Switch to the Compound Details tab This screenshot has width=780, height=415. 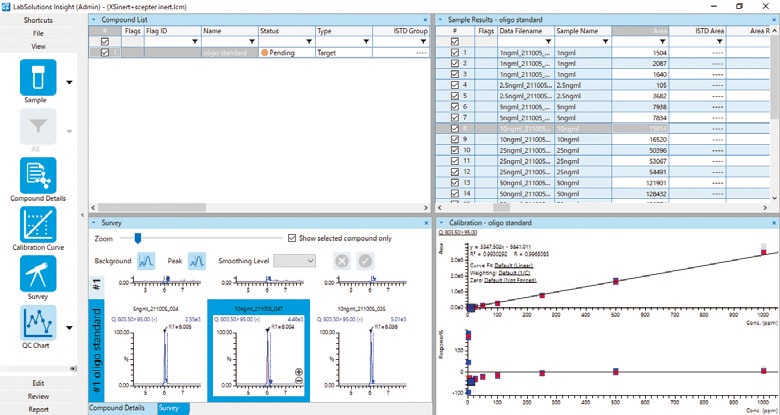pyautogui.click(x=119, y=408)
